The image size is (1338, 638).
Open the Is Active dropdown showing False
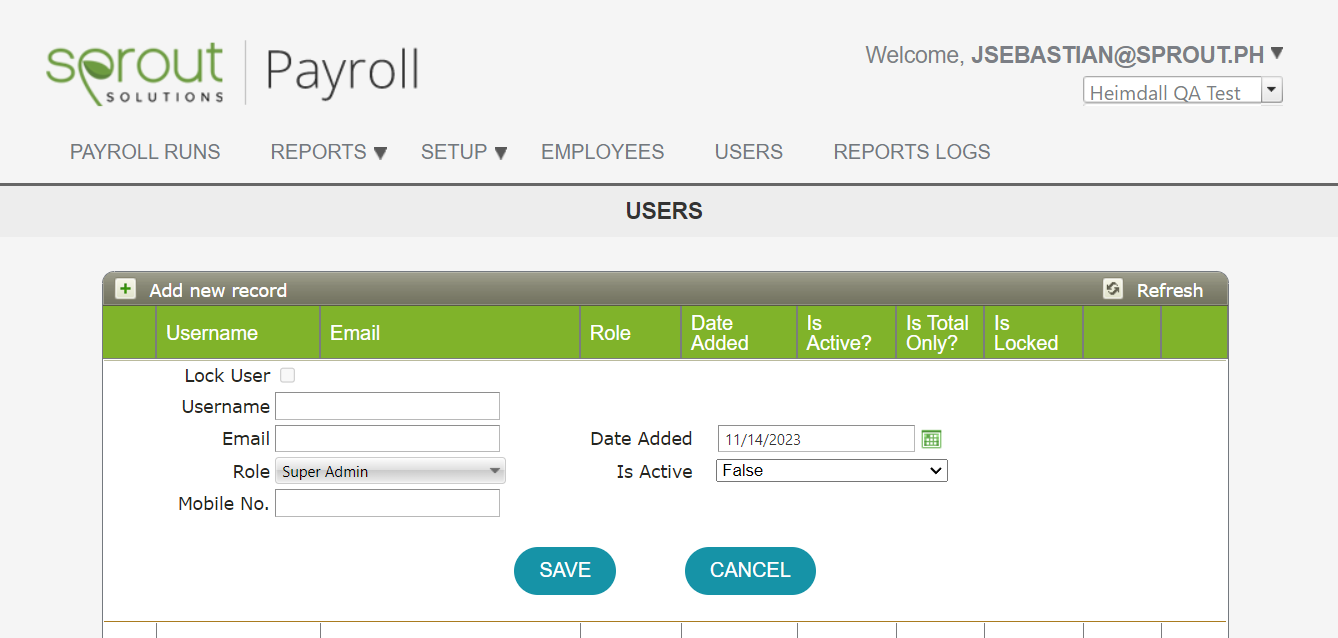pyautogui.click(x=832, y=470)
